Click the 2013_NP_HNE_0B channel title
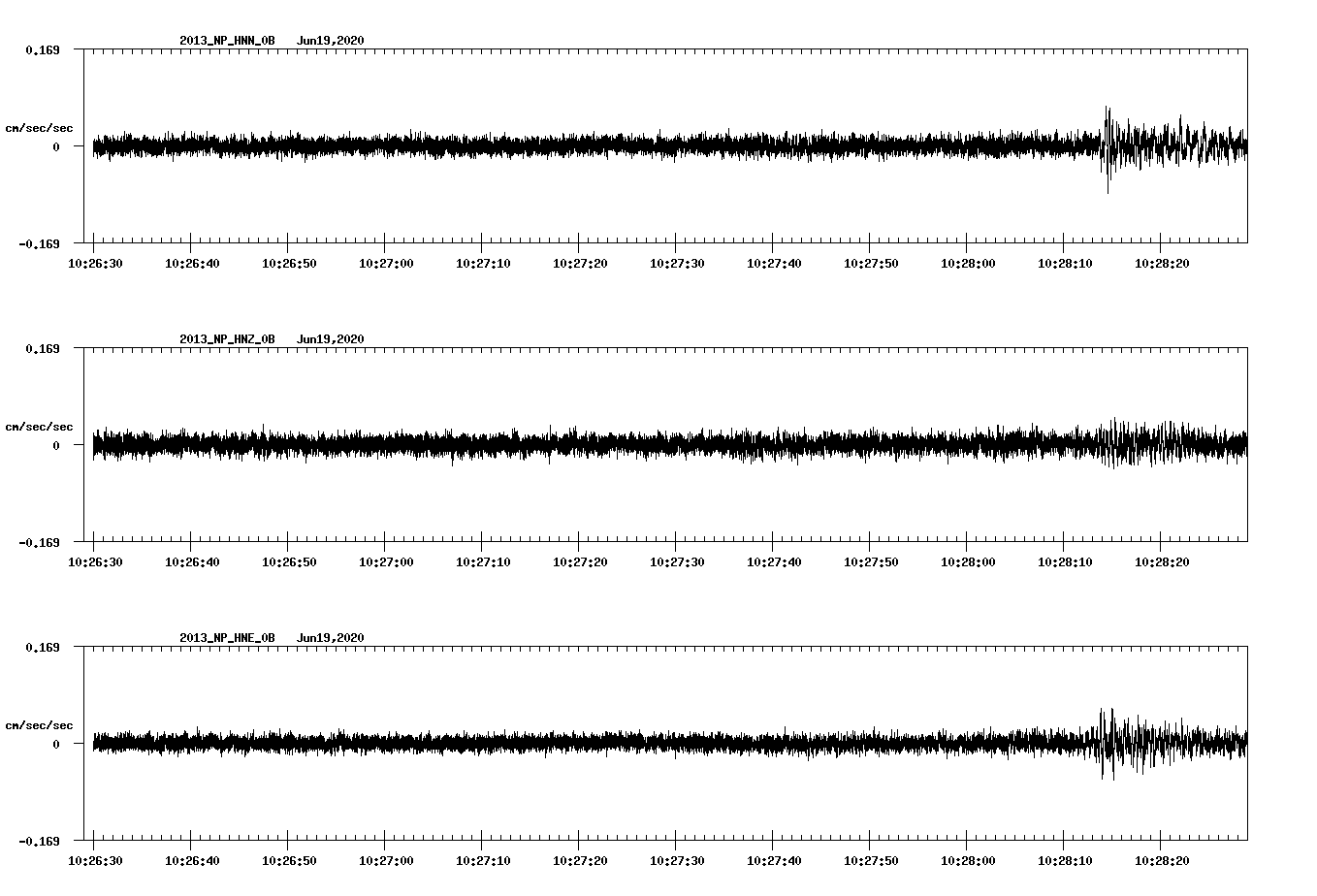Image resolution: width=1317 pixels, height=896 pixels. 227,638
